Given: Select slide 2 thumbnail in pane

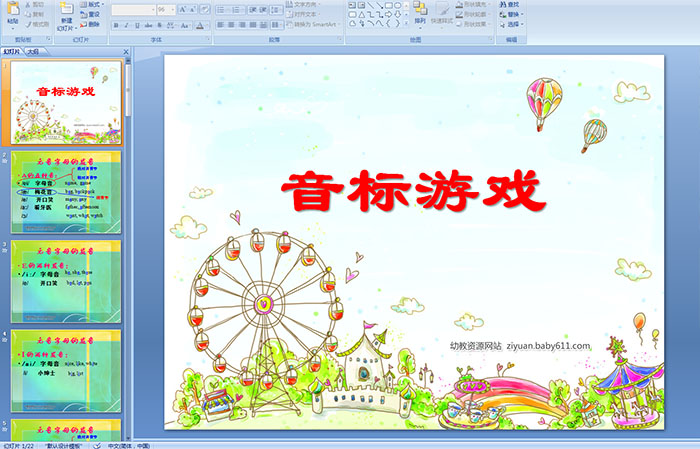Looking at the screenshot, I should click(x=66, y=192).
